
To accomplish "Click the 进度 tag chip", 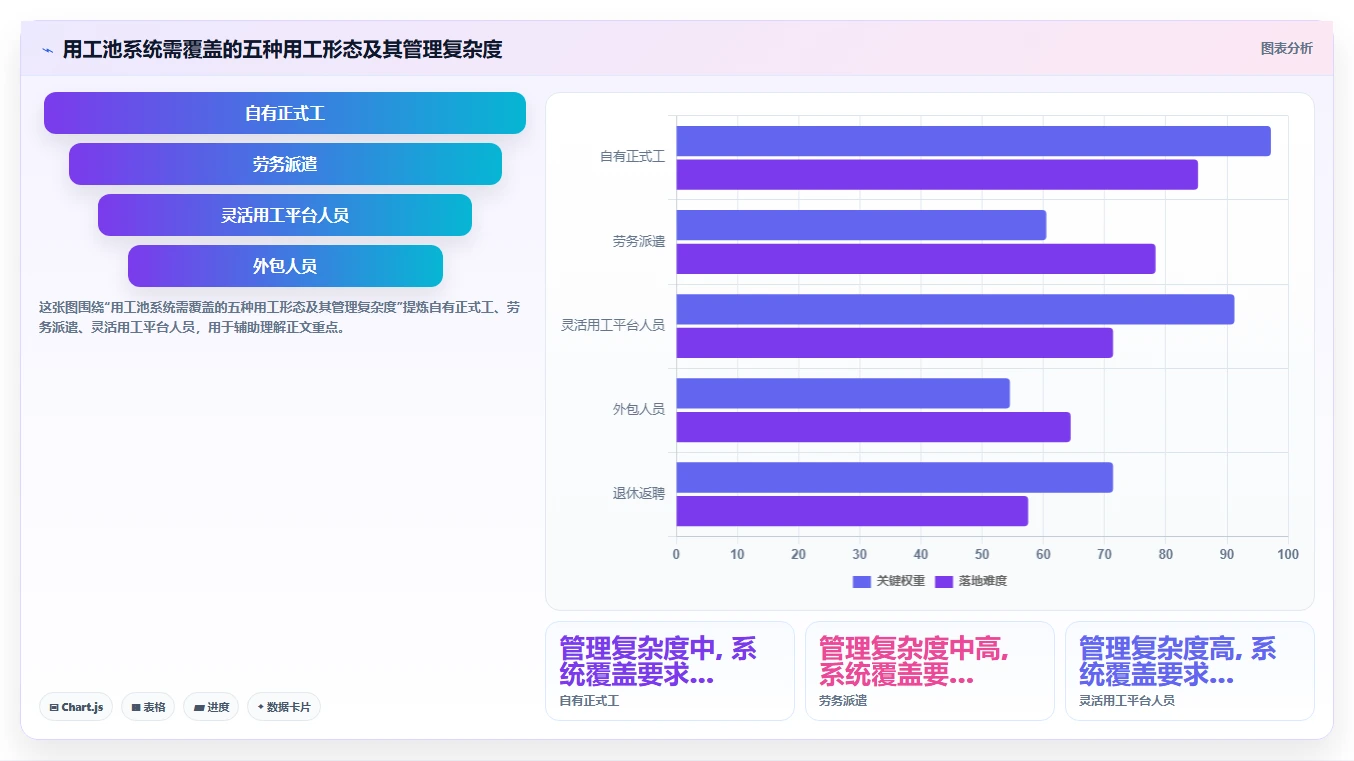I will click(211, 707).
